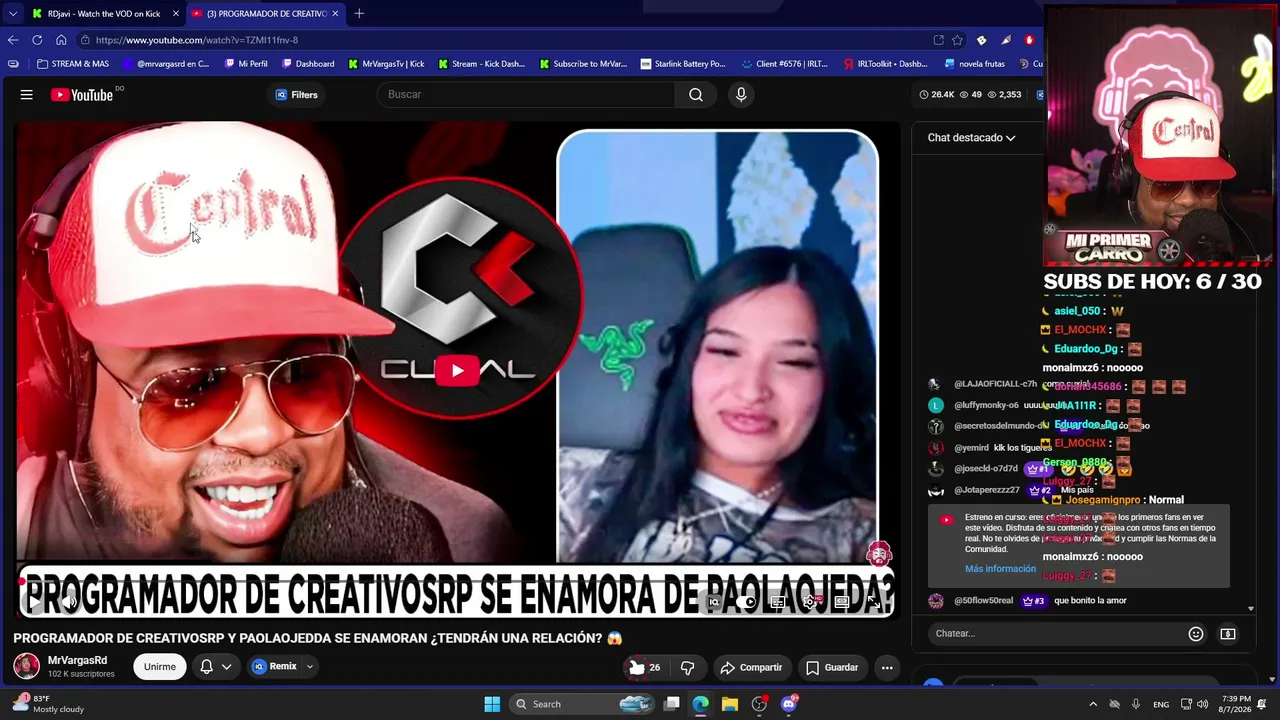
Task: Click the Más información link in chat
Action: point(1000,569)
